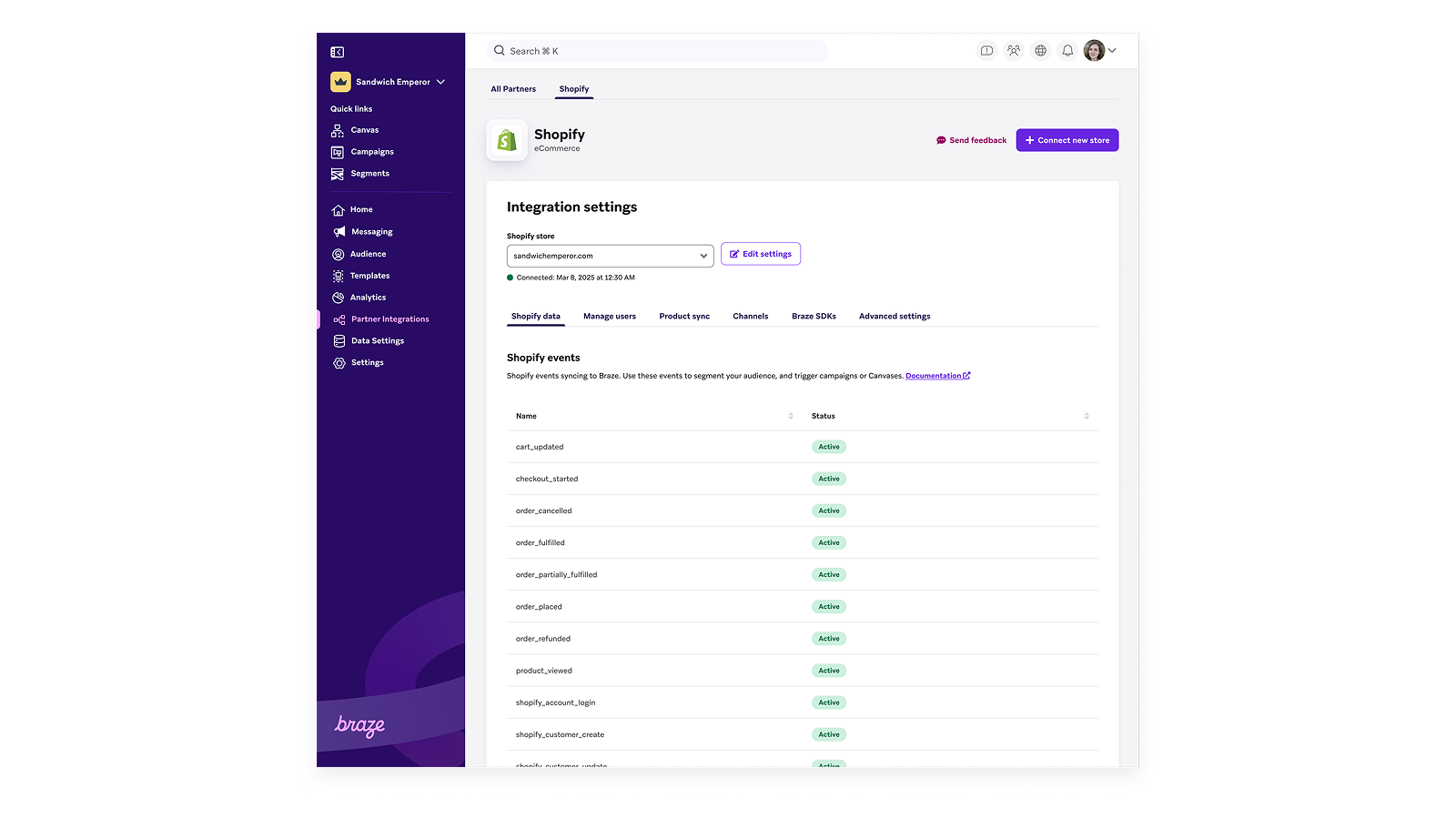Open the community people icon in header

click(1014, 51)
